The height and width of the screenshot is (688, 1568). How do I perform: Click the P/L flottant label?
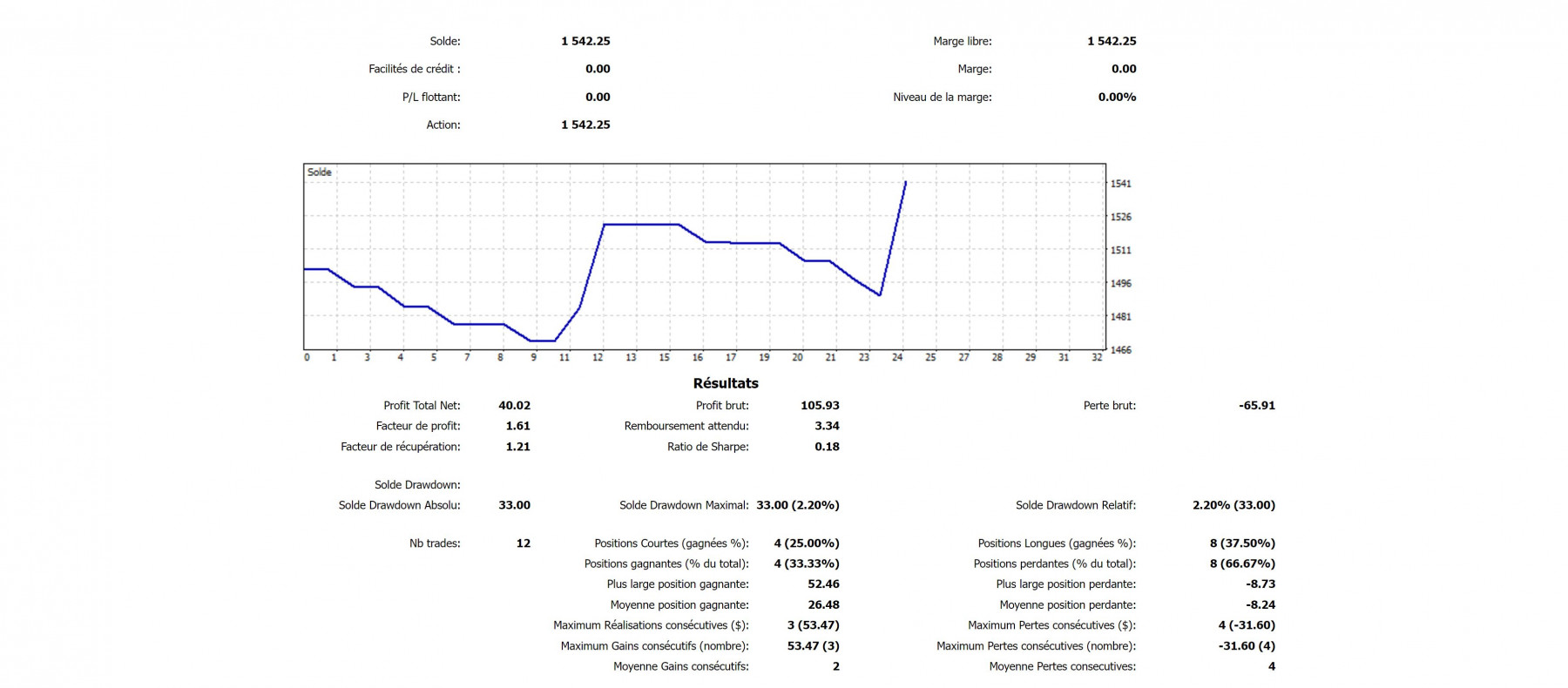pyautogui.click(x=430, y=97)
